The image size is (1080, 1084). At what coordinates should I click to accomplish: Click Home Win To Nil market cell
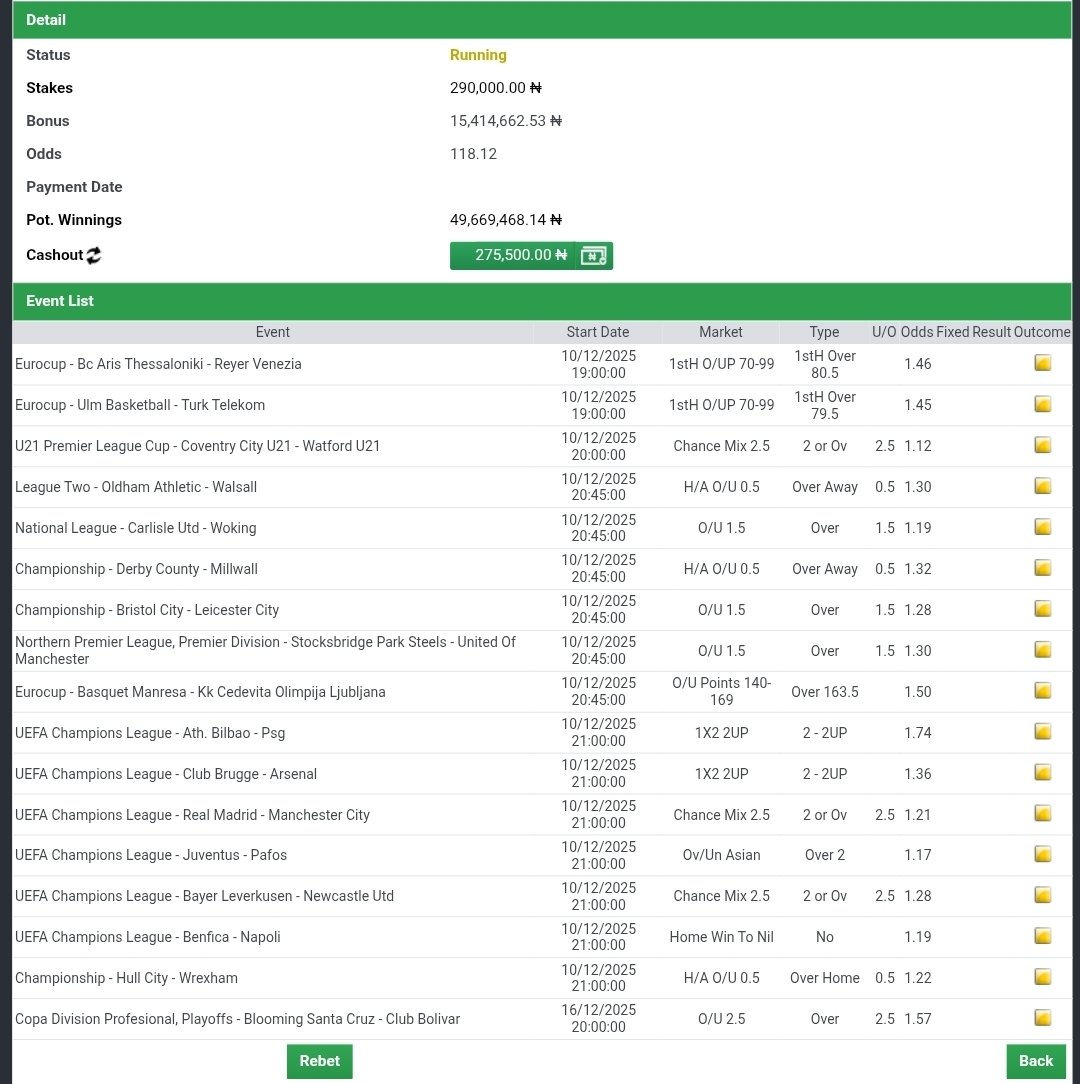click(721, 937)
